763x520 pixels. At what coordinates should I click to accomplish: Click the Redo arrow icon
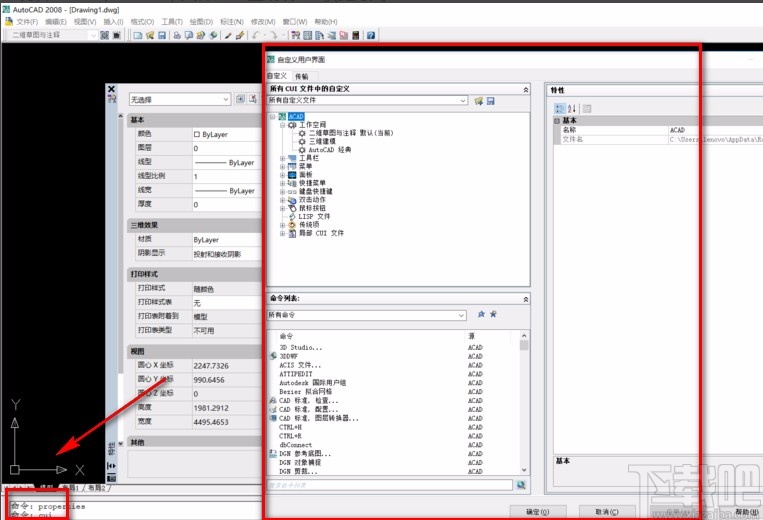(274, 35)
